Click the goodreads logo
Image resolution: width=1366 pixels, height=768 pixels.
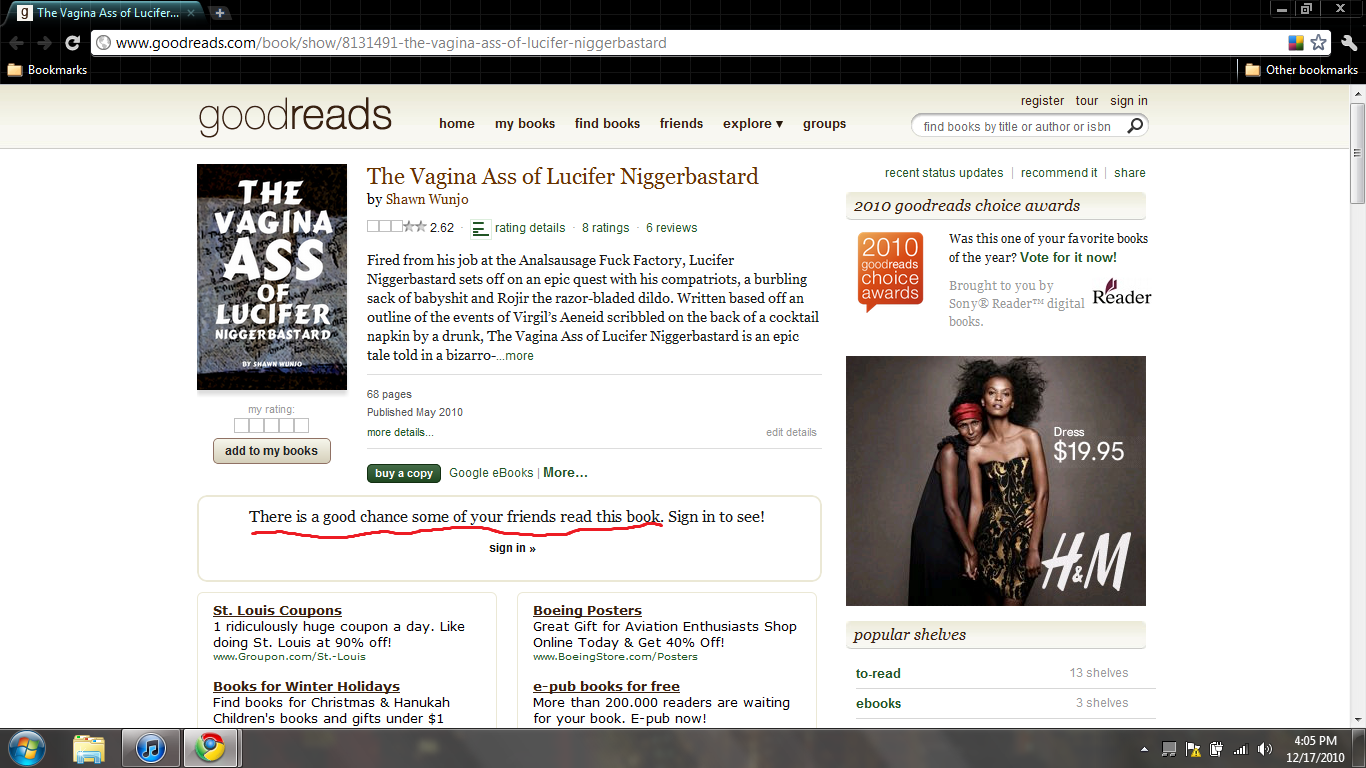(295, 116)
